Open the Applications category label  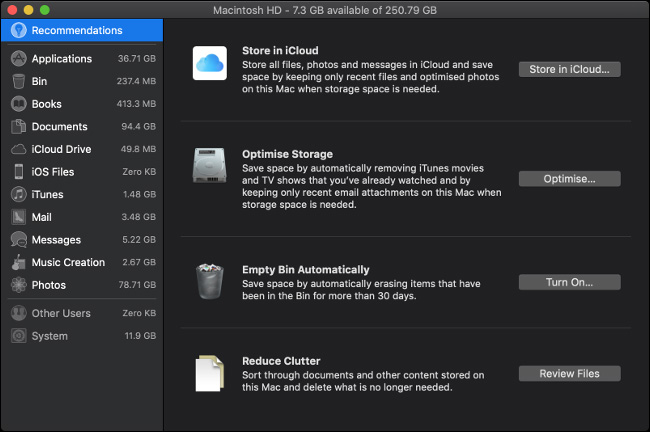[62, 59]
